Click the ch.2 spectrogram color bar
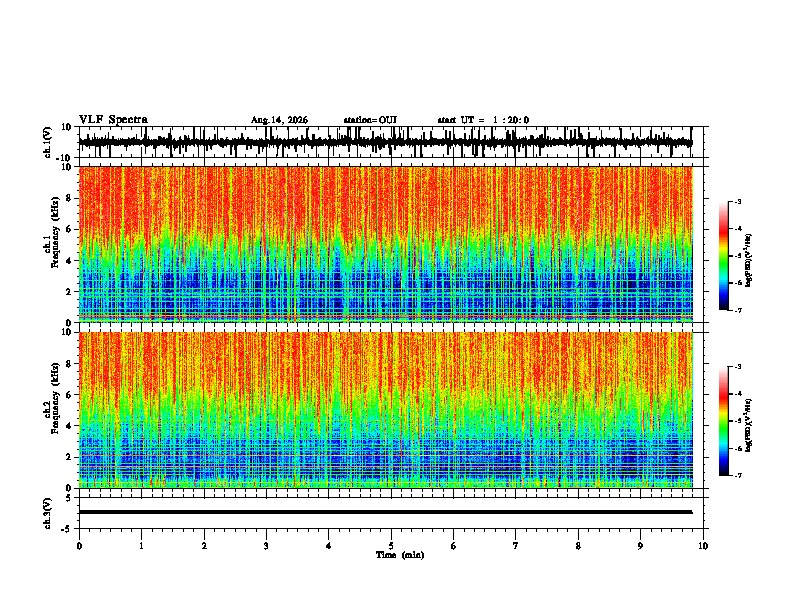792x612 pixels. (724, 421)
